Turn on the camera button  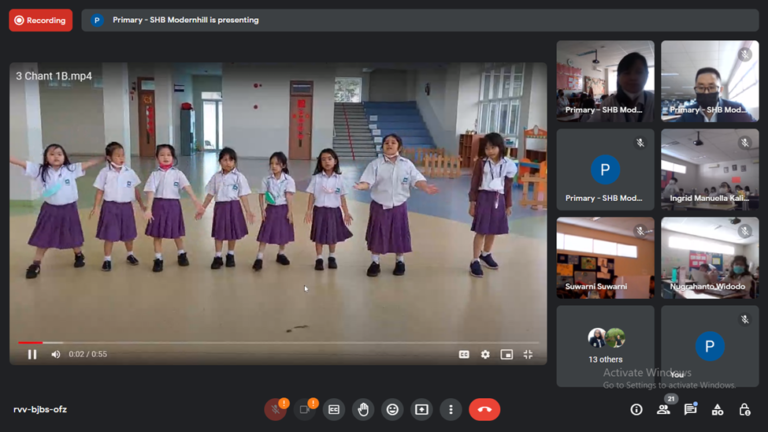tap(304, 409)
